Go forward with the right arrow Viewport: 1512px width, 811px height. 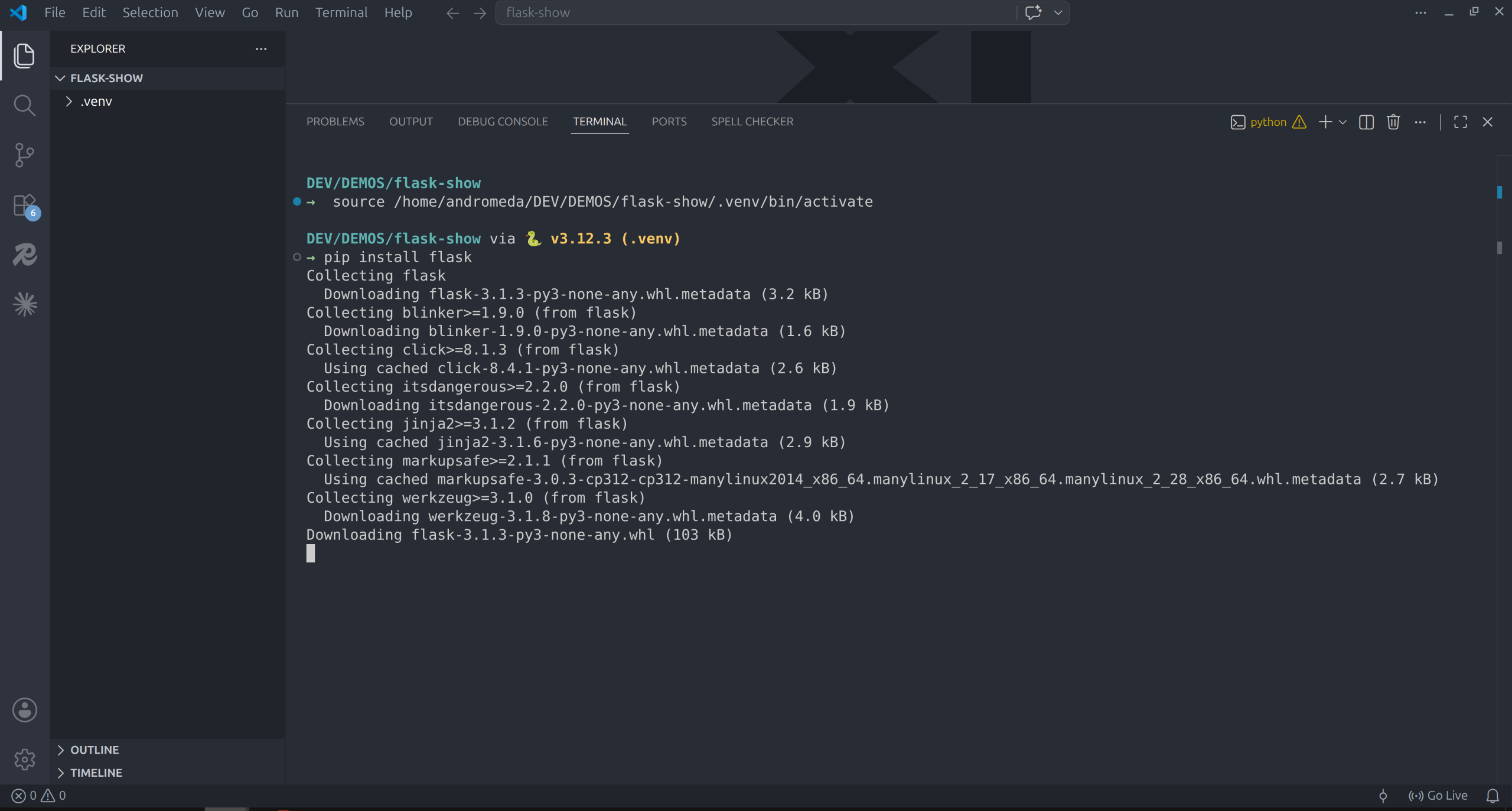480,13
